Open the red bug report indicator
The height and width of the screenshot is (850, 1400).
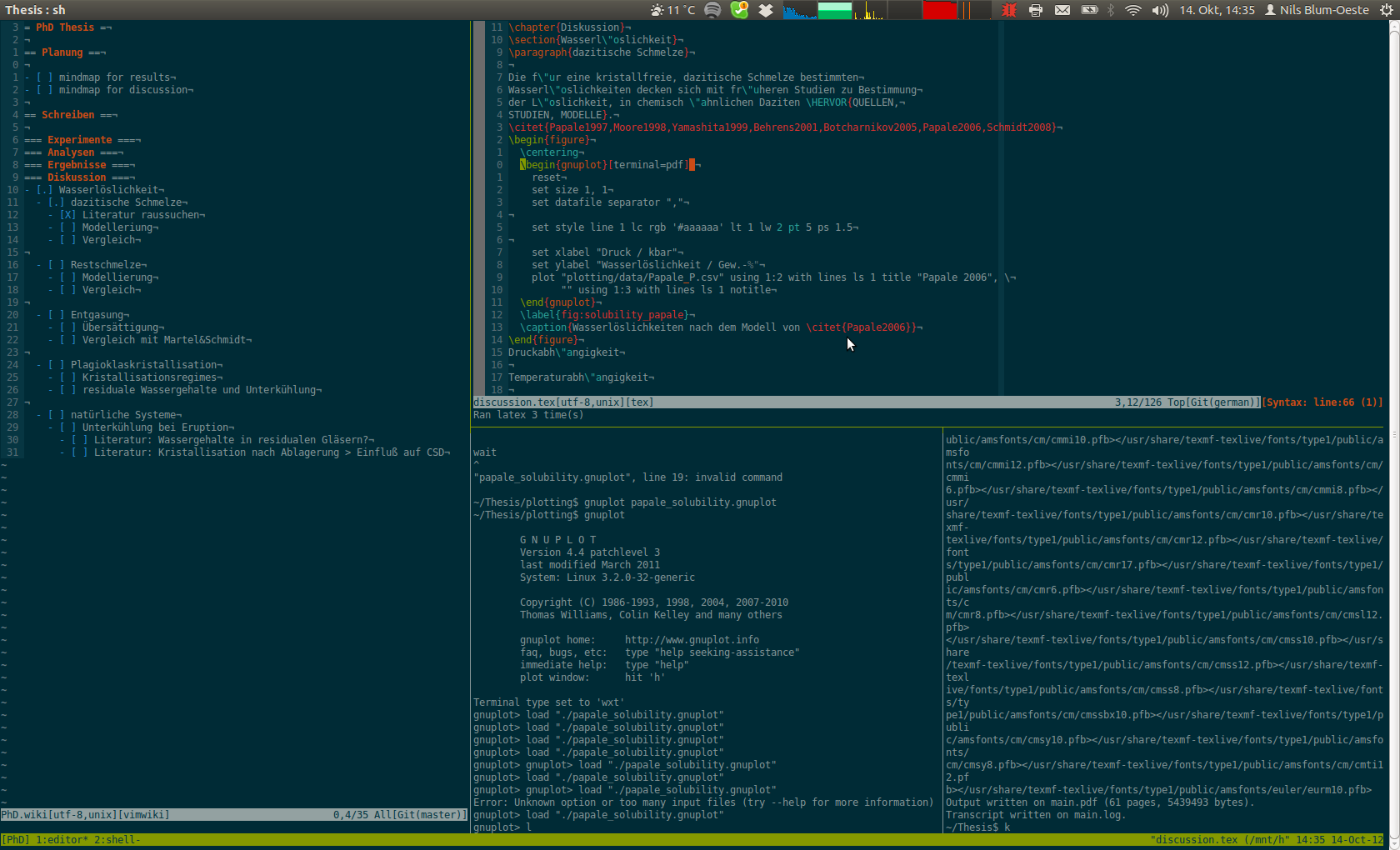(1009, 10)
